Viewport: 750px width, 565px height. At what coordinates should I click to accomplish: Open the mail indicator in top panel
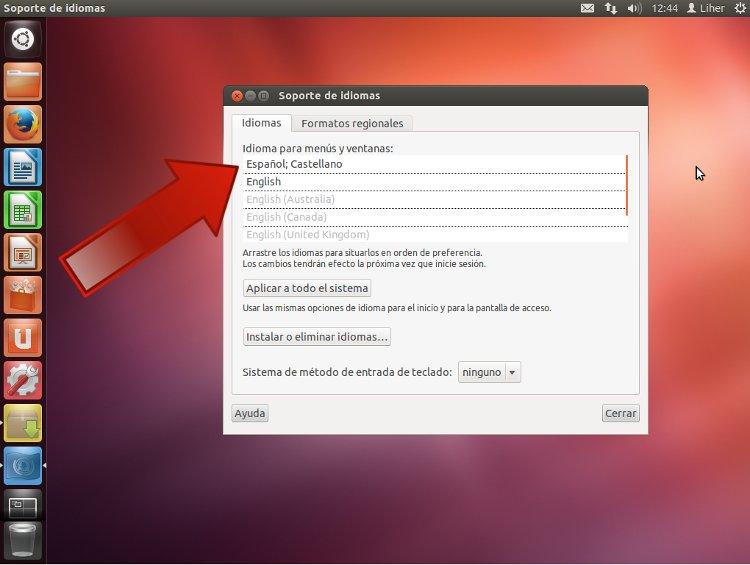[x=587, y=8]
